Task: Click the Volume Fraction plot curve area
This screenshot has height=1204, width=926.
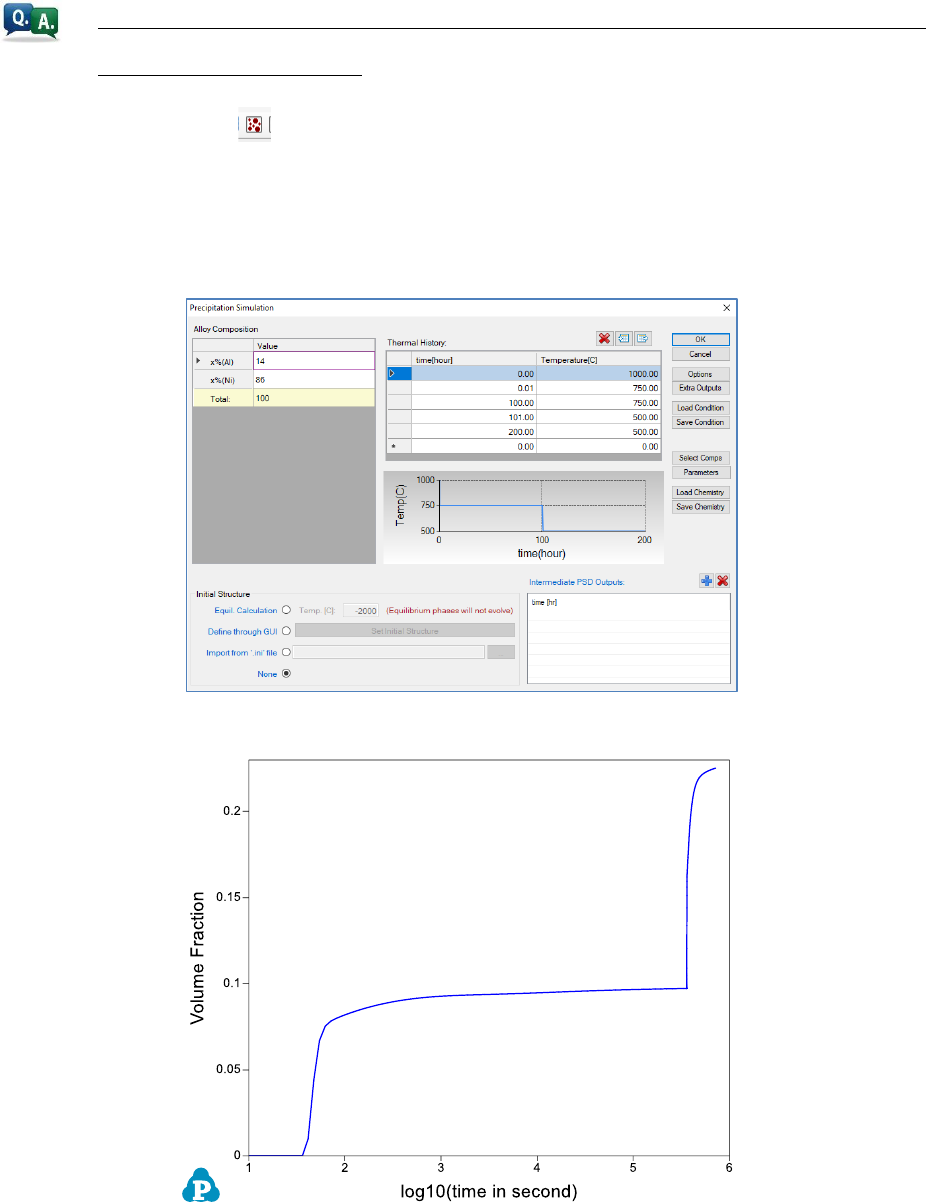Action: (488, 958)
